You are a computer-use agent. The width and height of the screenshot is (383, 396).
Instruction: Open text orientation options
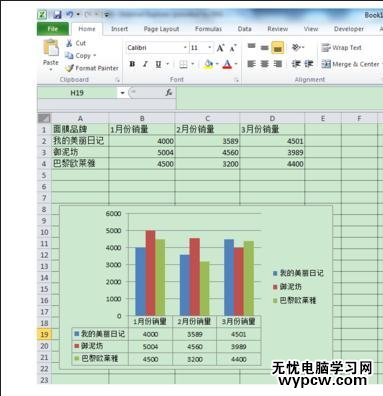pos(297,47)
